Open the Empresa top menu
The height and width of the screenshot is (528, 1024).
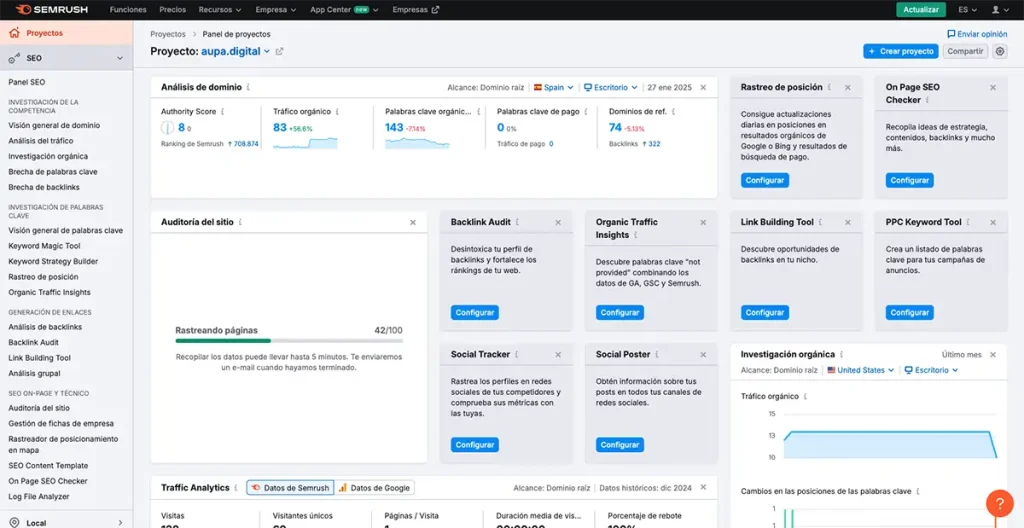[x=276, y=10]
